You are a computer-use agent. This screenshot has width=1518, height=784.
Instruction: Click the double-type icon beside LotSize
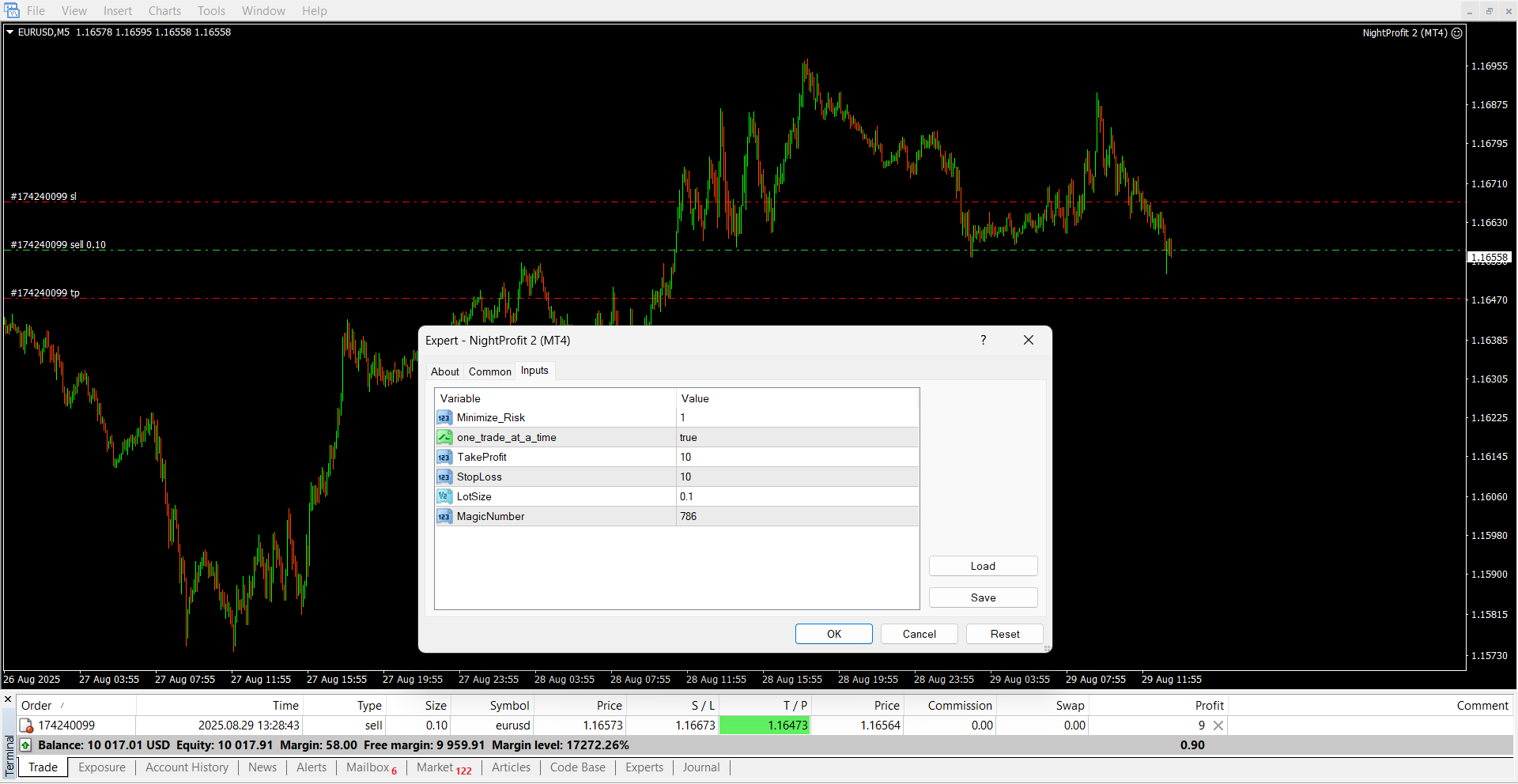[444, 497]
